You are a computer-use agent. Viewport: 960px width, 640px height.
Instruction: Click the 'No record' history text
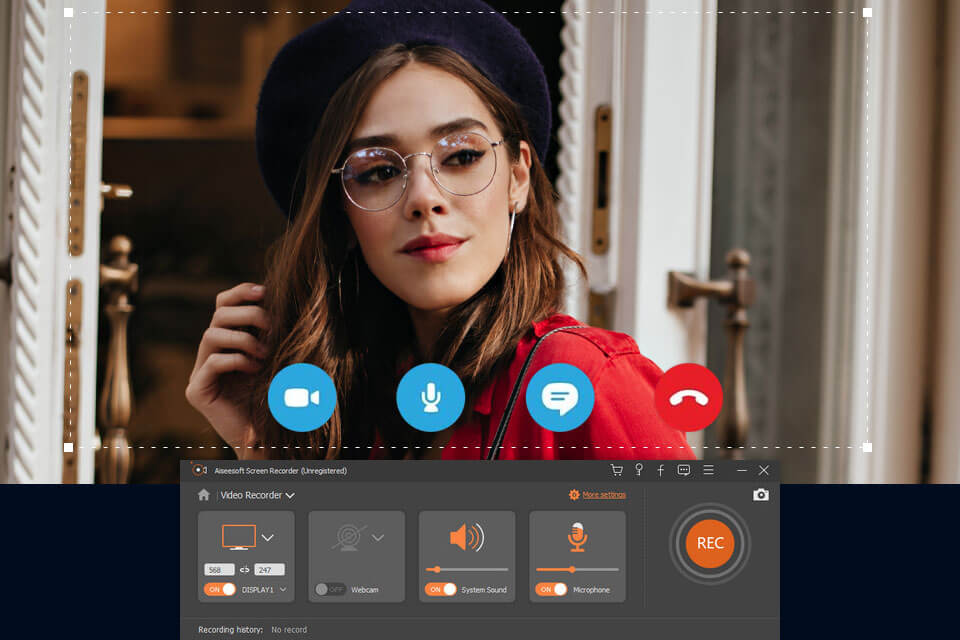pyautogui.click(x=289, y=630)
